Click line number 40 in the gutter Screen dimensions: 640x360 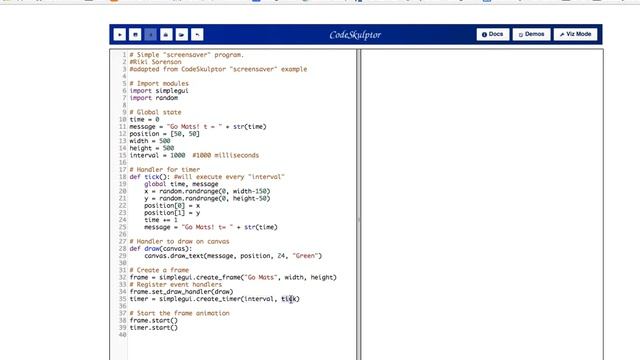click(122, 335)
